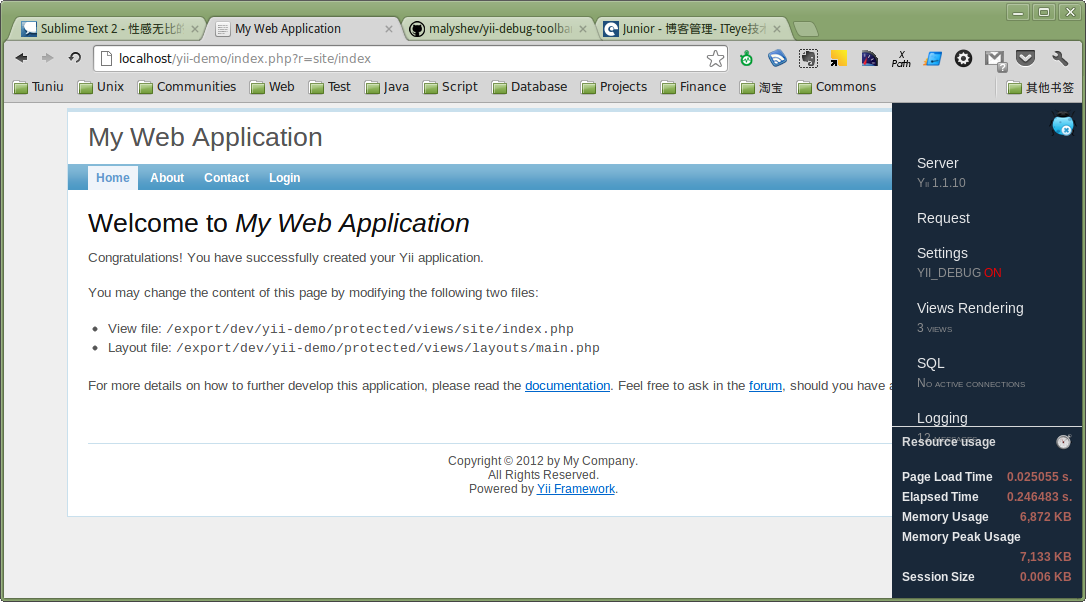Viewport: 1086px width, 602px height.
Task: Click the Elapsed Time value 0.246483 s.
Action: pos(1039,497)
